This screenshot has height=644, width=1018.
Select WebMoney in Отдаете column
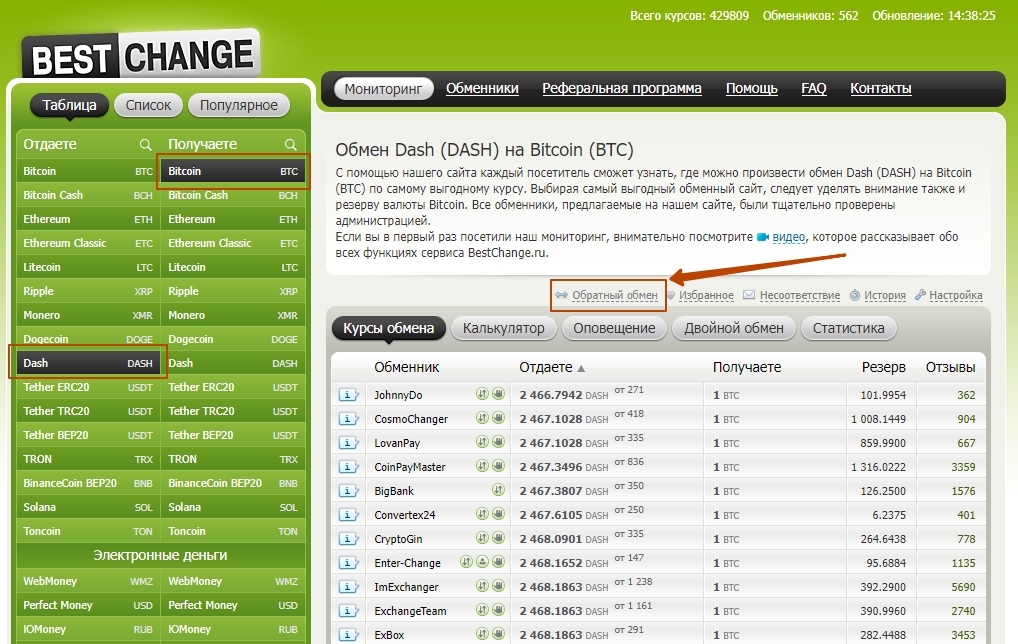click(x=88, y=582)
